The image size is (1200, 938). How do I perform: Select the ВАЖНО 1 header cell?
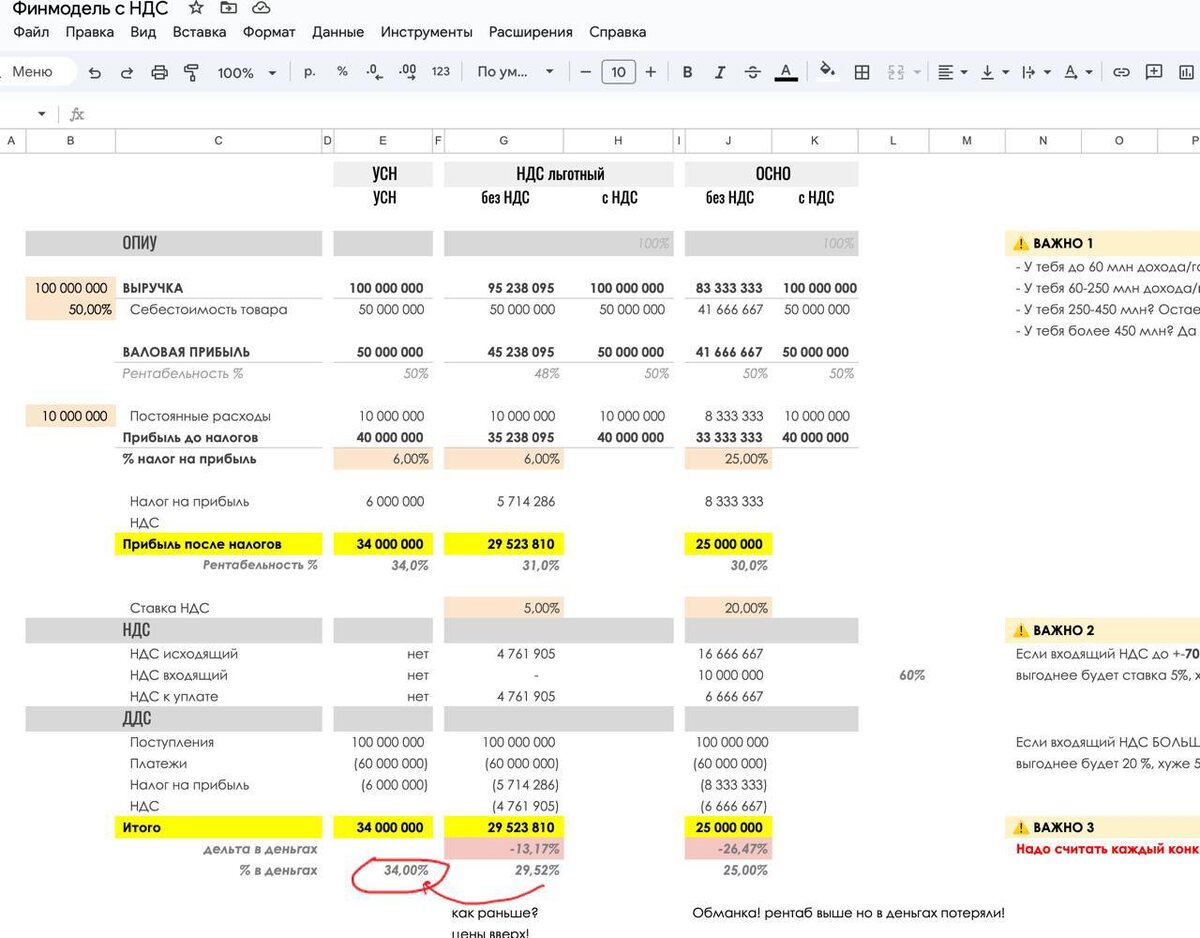click(x=1102, y=243)
